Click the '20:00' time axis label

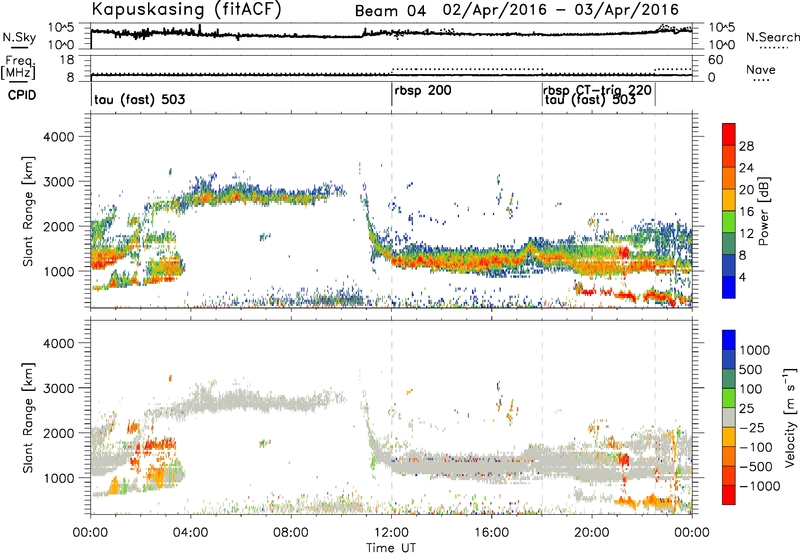[x=592, y=533]
